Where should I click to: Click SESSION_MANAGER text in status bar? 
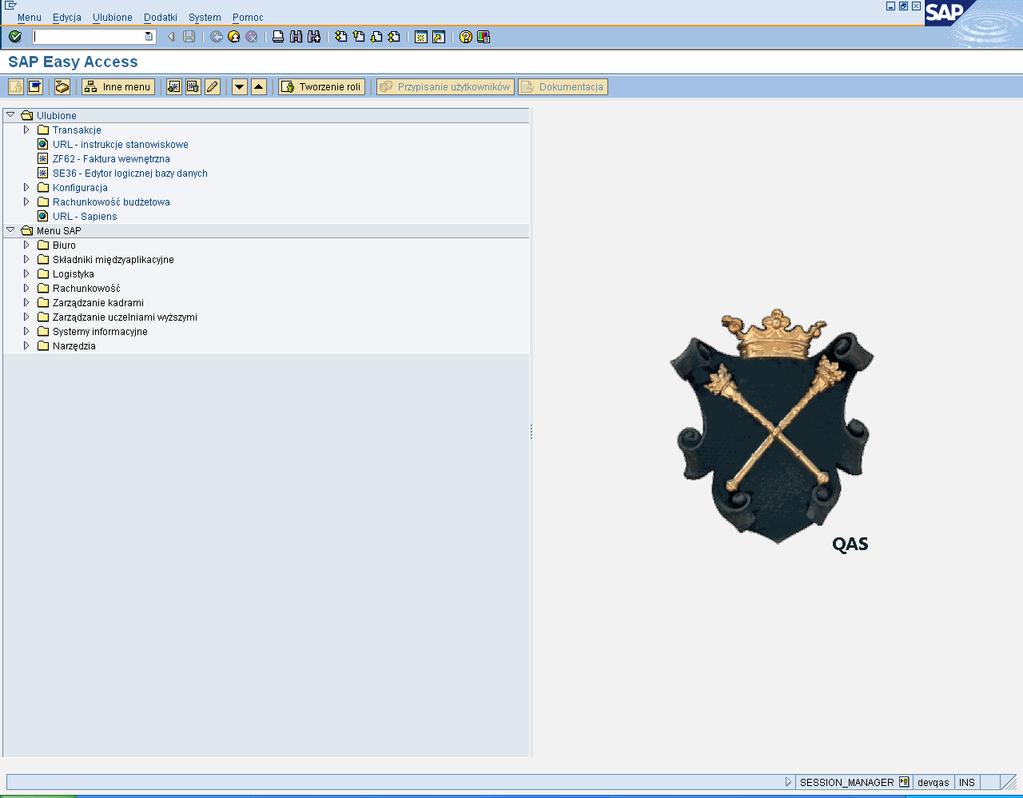(847, 782)
